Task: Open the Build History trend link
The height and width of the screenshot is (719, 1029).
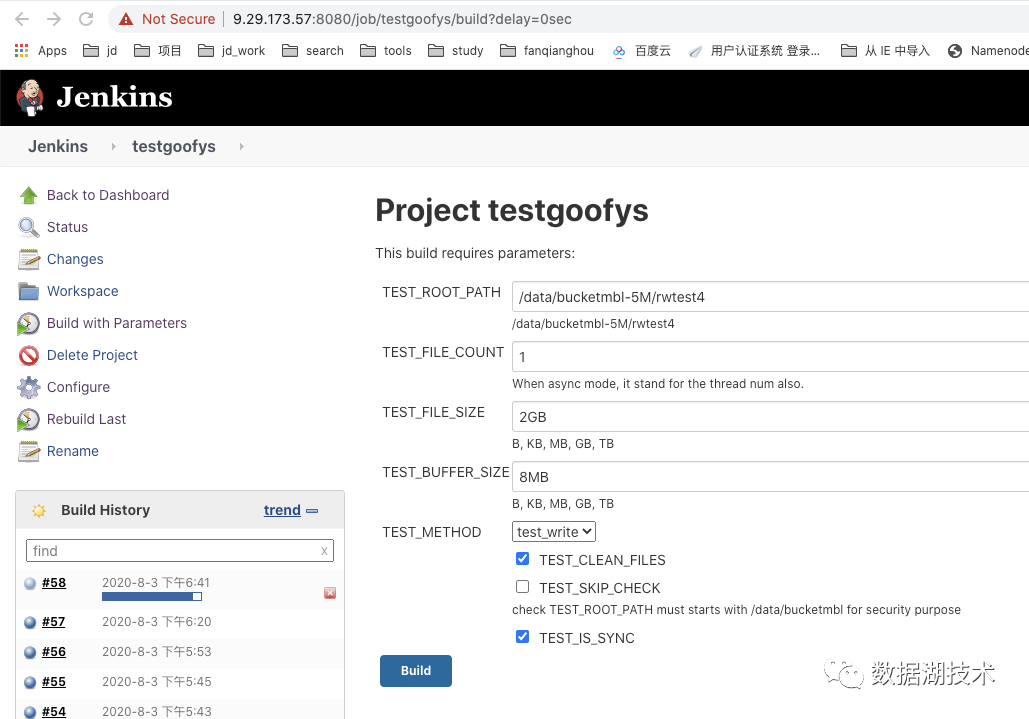Action: coord(282,510)
